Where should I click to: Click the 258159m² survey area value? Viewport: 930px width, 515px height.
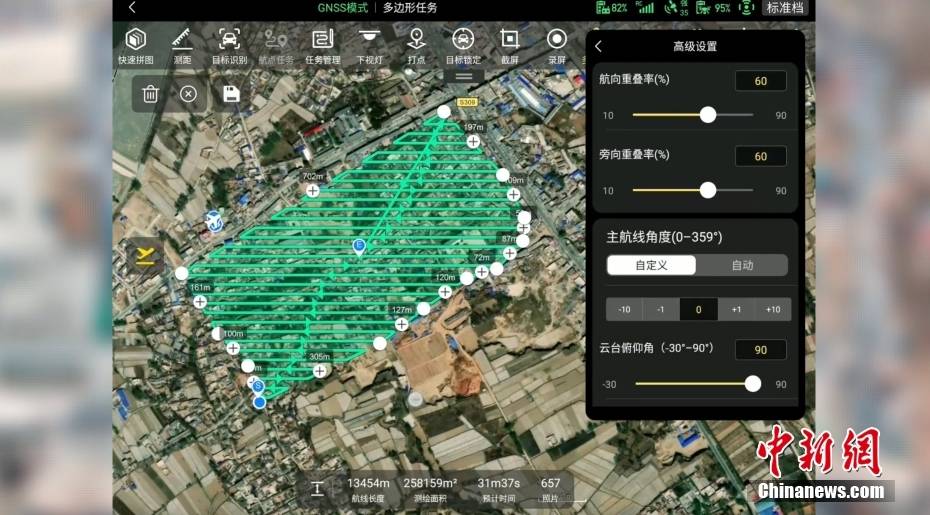430,483
